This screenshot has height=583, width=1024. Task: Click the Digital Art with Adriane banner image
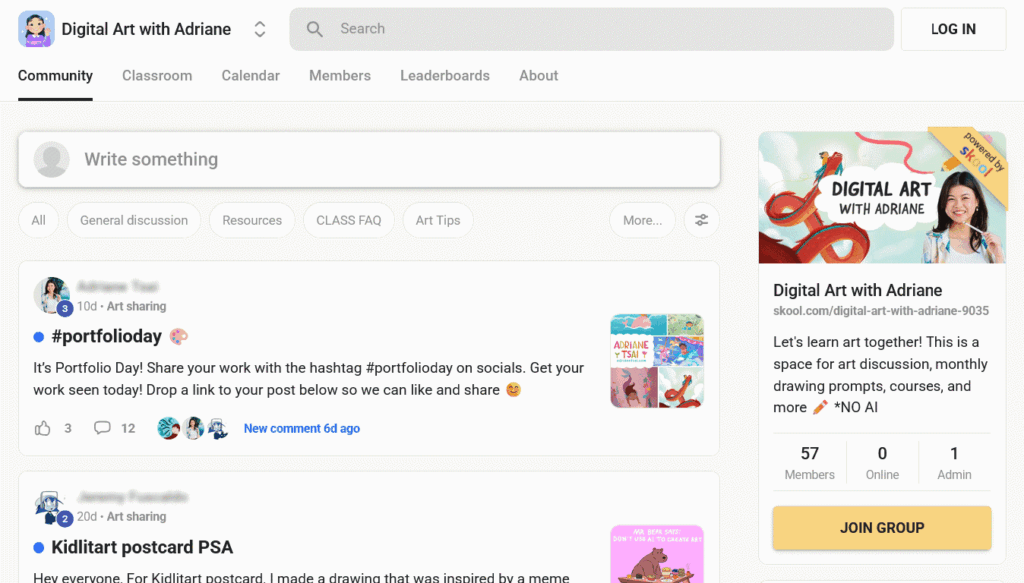coord(882,198)
